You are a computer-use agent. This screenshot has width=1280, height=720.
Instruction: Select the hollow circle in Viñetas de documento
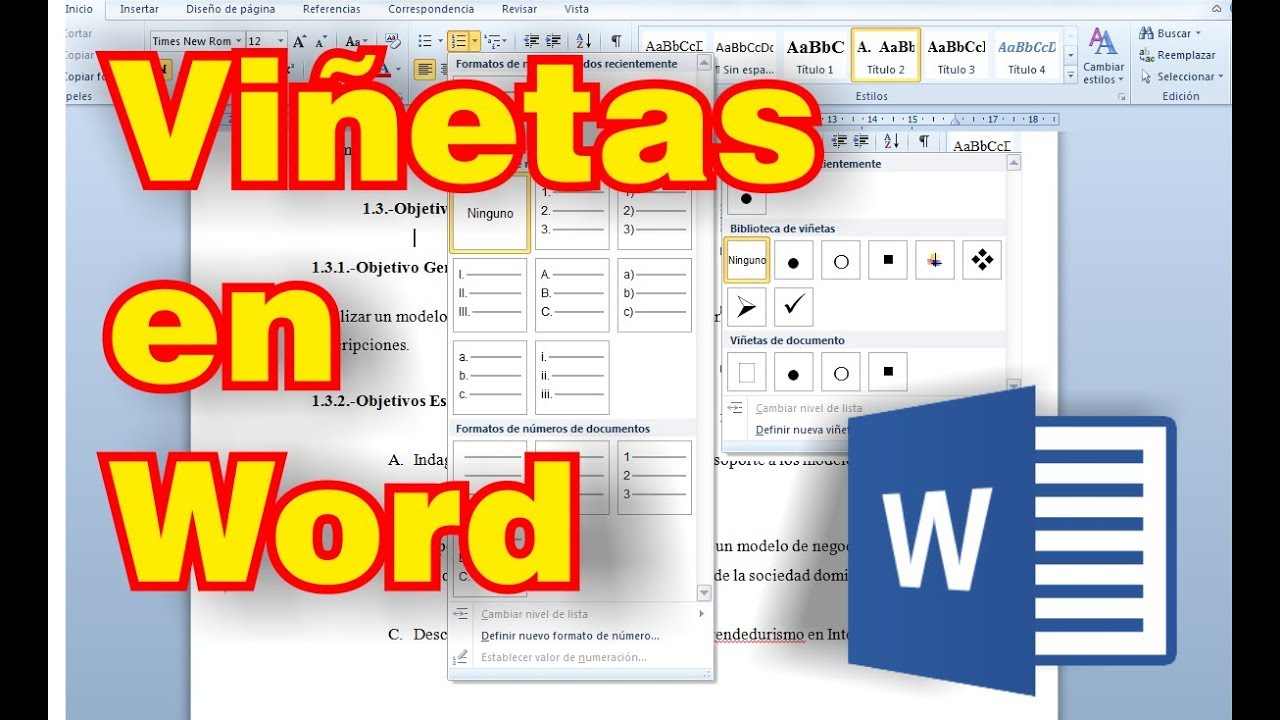[x=841, y=372]
